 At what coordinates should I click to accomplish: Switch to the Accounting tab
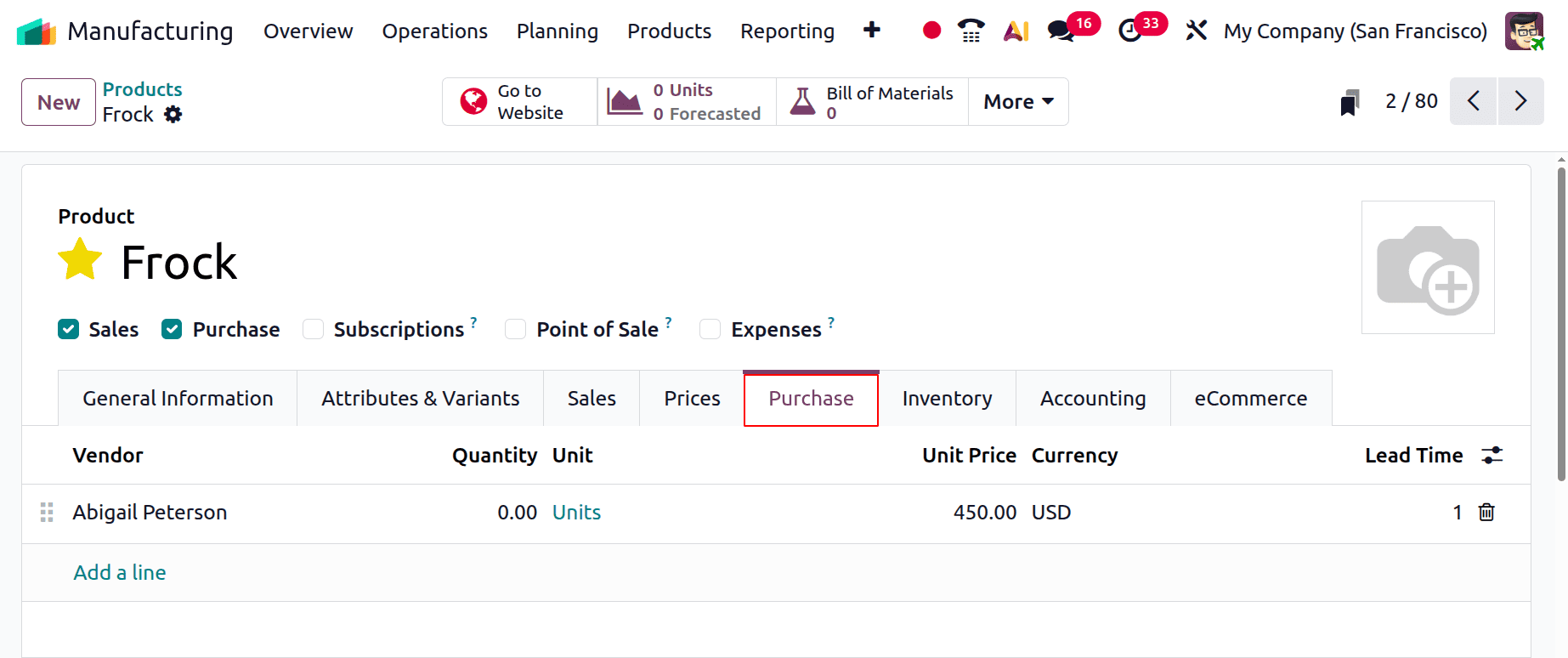click(x=1093, y=398)
